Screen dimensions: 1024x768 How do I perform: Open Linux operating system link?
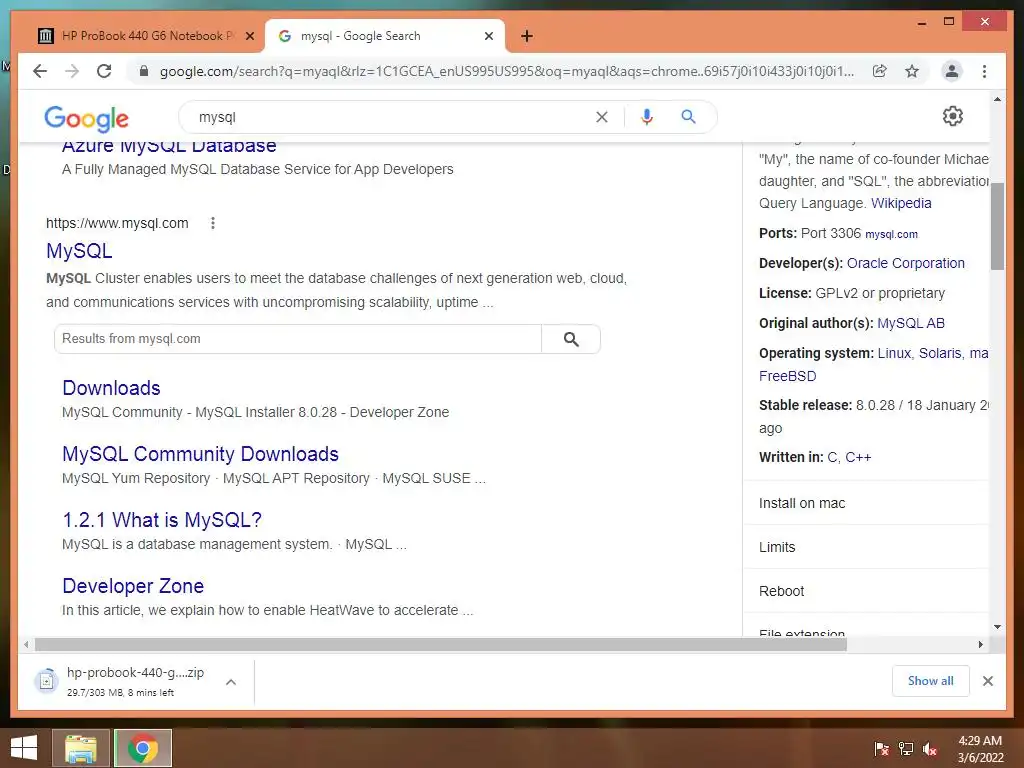[x=894, y=353]
